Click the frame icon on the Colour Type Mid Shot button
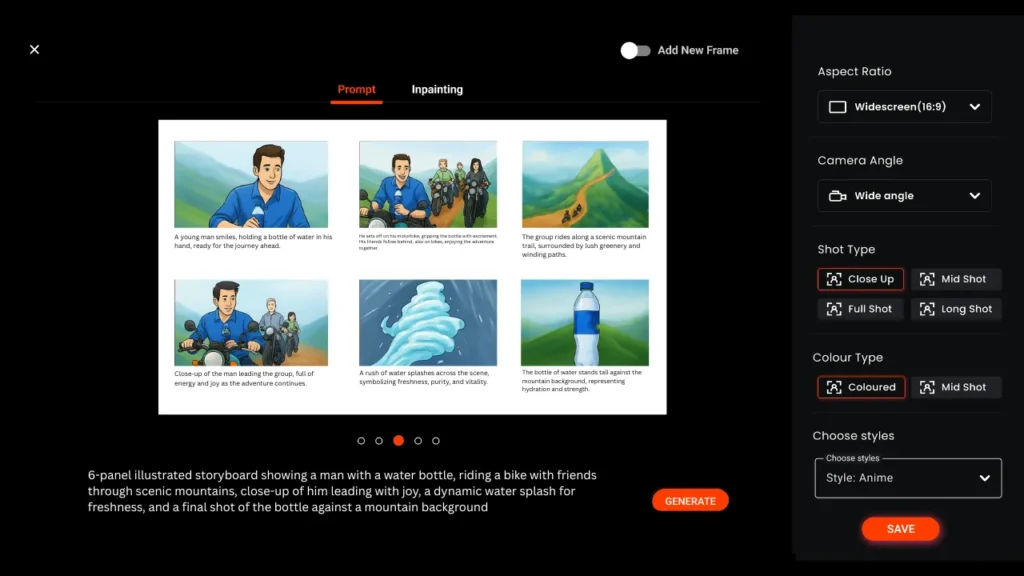1024x576 pixels. click(928, 387)
